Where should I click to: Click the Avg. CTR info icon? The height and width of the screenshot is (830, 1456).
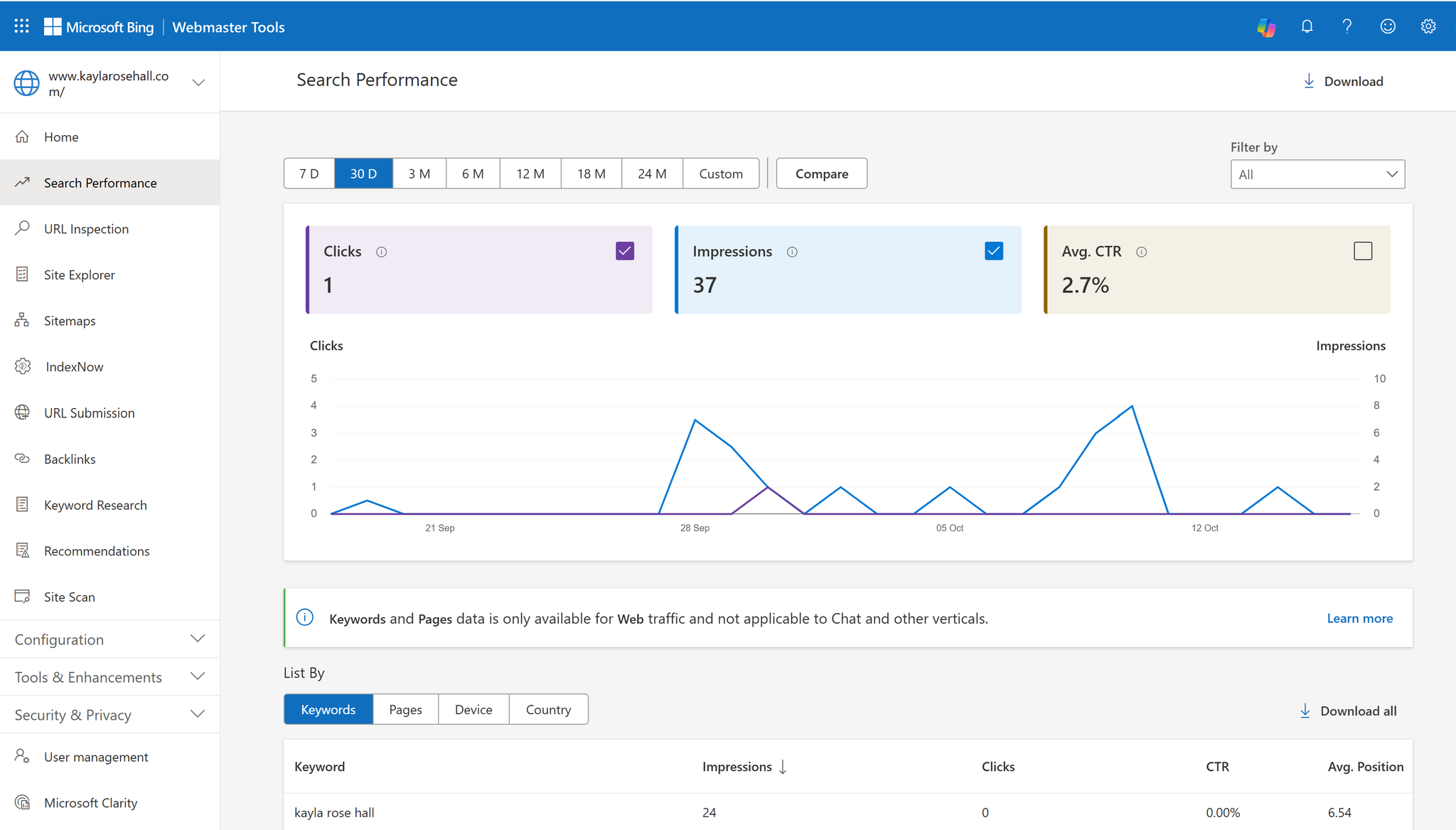pos(1142,252)
